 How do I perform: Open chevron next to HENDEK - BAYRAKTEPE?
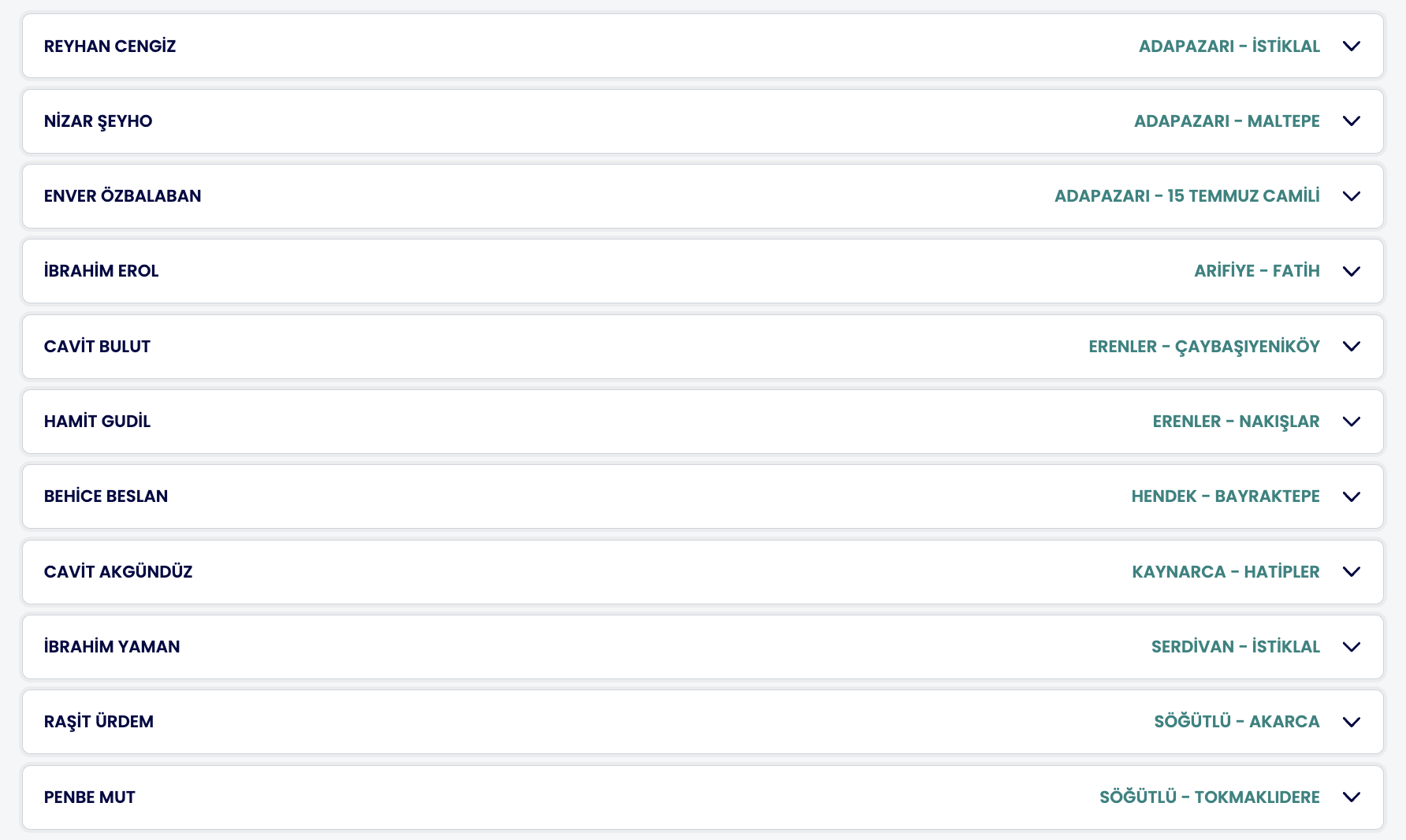1351,496
